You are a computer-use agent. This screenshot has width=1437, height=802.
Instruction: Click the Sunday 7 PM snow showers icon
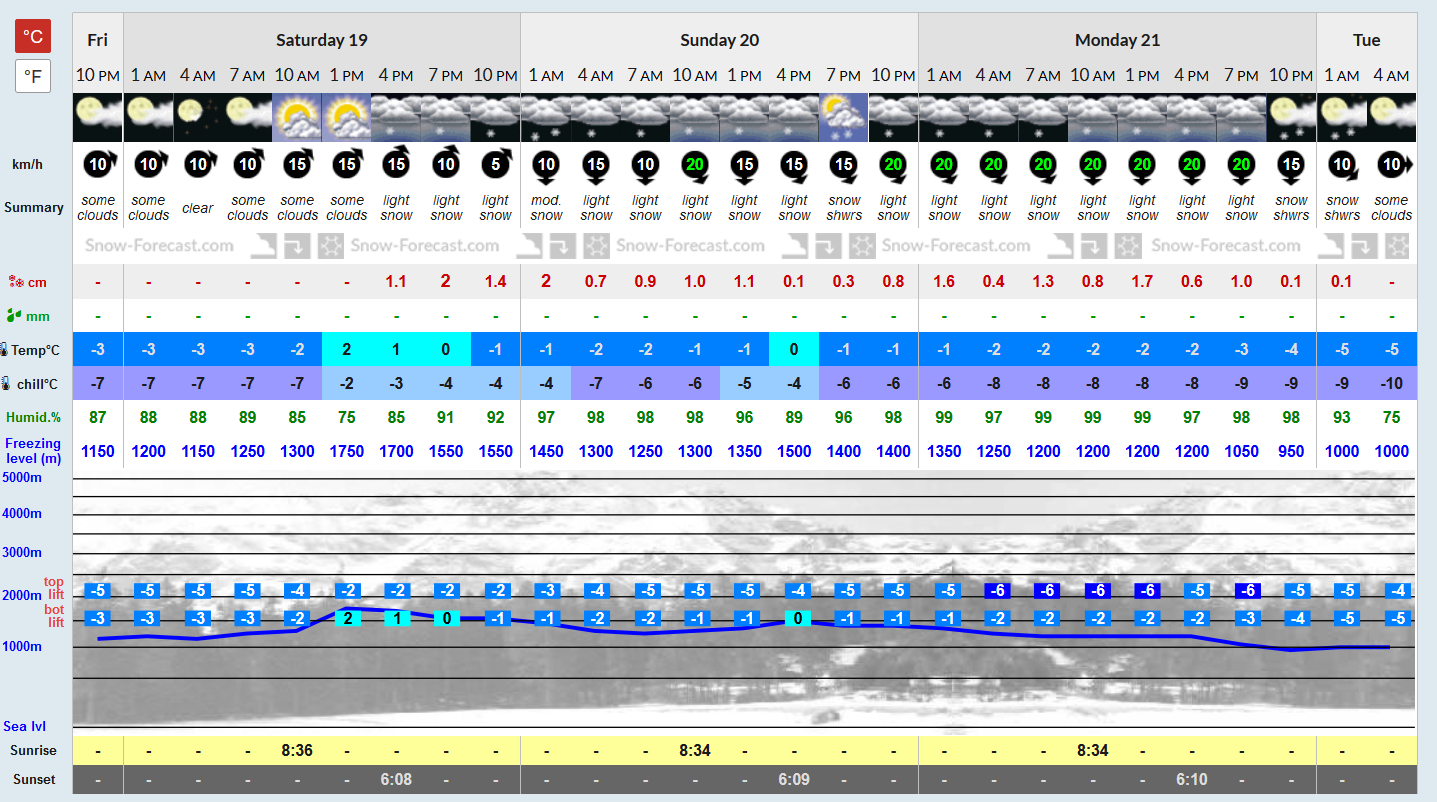[x=843, y=118]
